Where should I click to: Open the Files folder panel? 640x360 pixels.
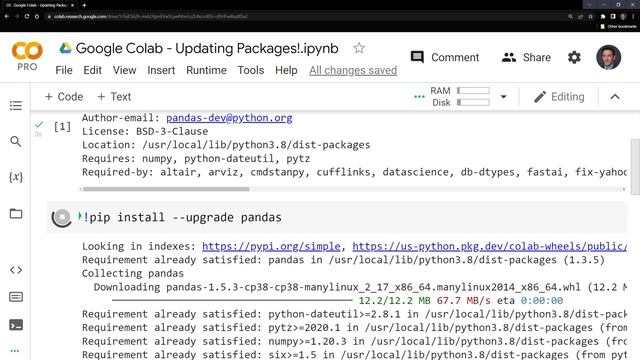tap(16, 213)
